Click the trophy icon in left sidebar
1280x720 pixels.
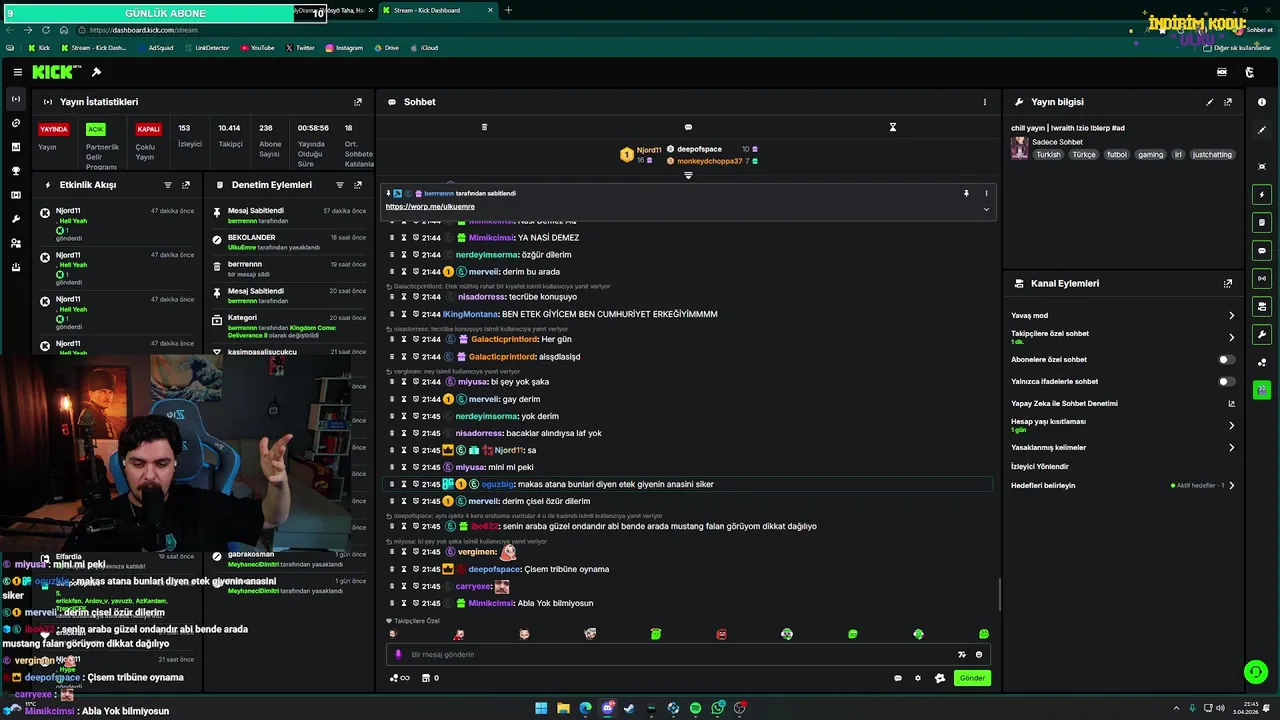(x=16, y=171)
